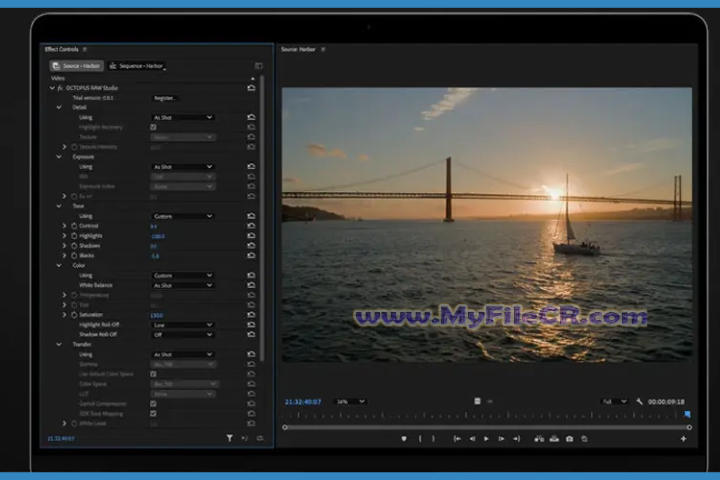Image resolution: width=720 pixels, height=480 pixels.
Task: Toggle the Highlight Recovery checkbox
Action: (x=153, y=127)
